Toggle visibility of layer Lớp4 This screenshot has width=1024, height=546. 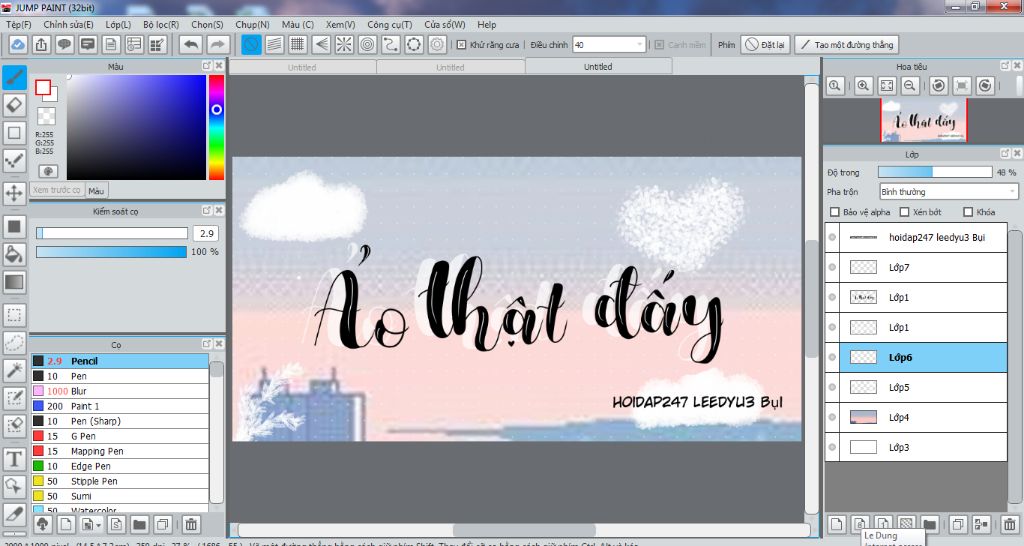[832, 417]
